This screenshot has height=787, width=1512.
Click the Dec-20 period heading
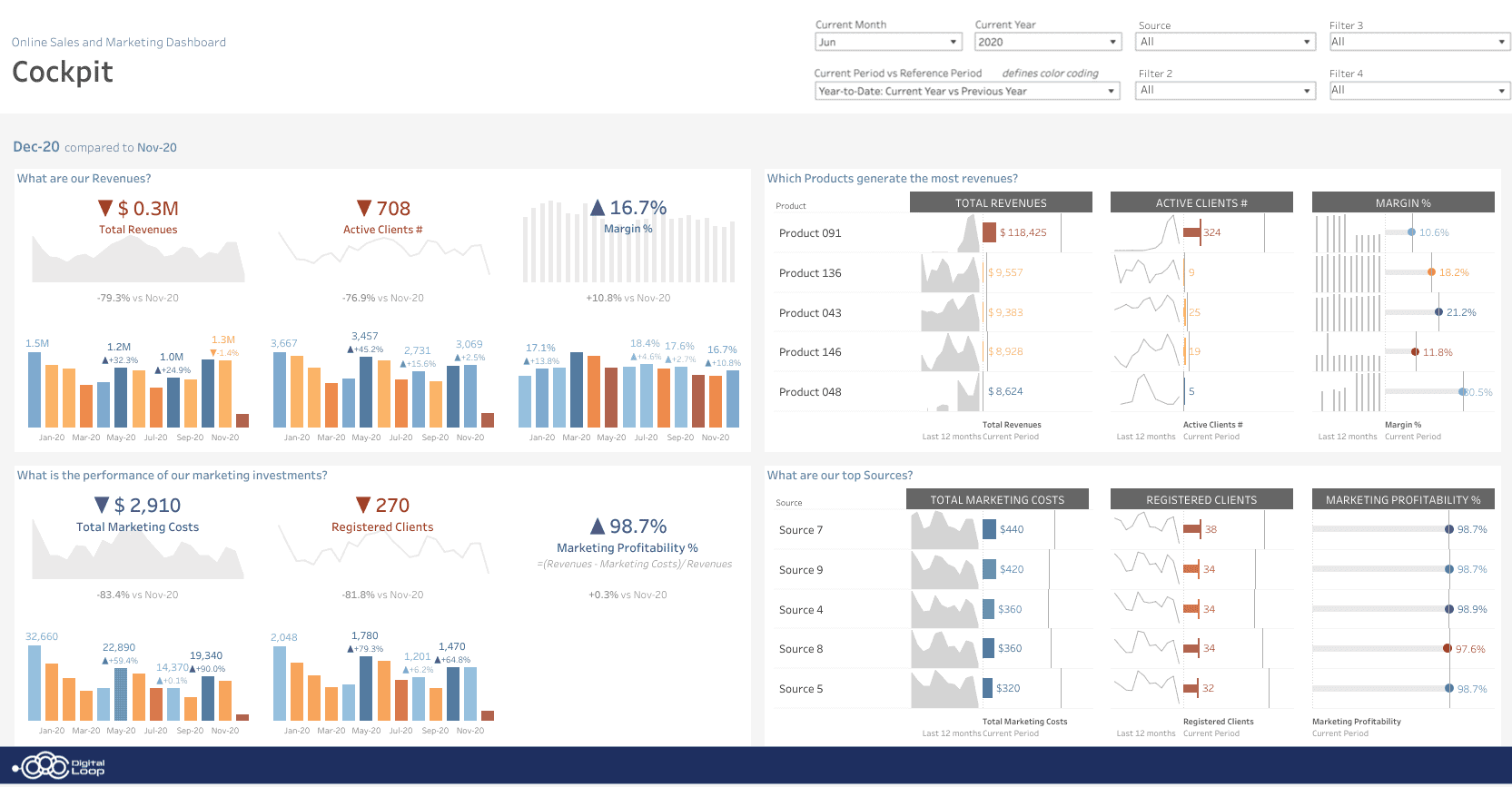[36, 146]
